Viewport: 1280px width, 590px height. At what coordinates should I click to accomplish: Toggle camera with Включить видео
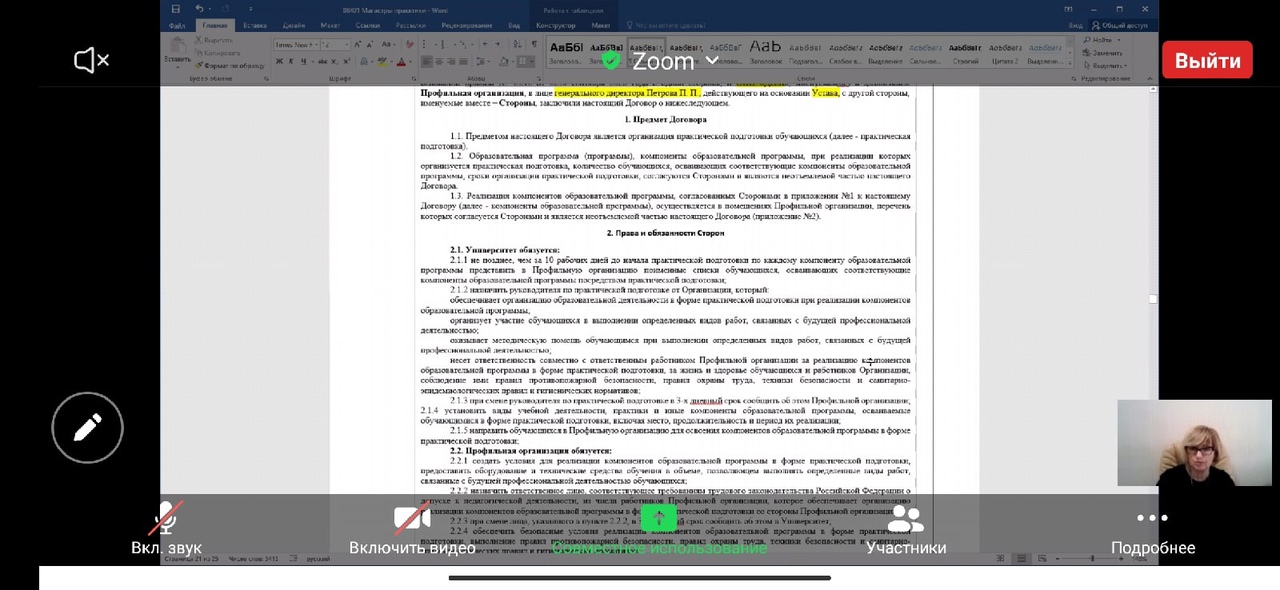click(x=412, y=531)
